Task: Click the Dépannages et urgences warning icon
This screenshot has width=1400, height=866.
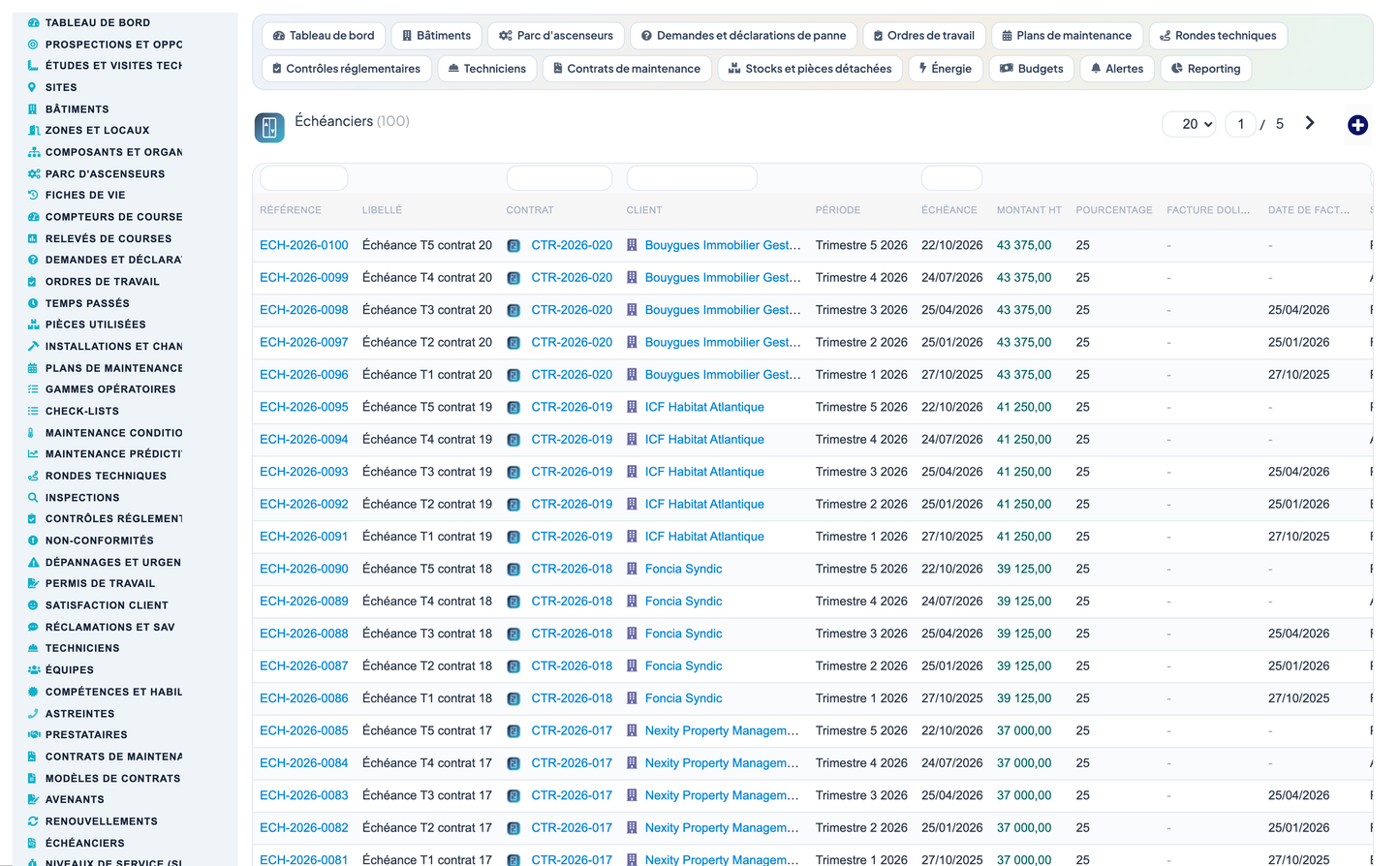Action: click(x=33, y=563)
